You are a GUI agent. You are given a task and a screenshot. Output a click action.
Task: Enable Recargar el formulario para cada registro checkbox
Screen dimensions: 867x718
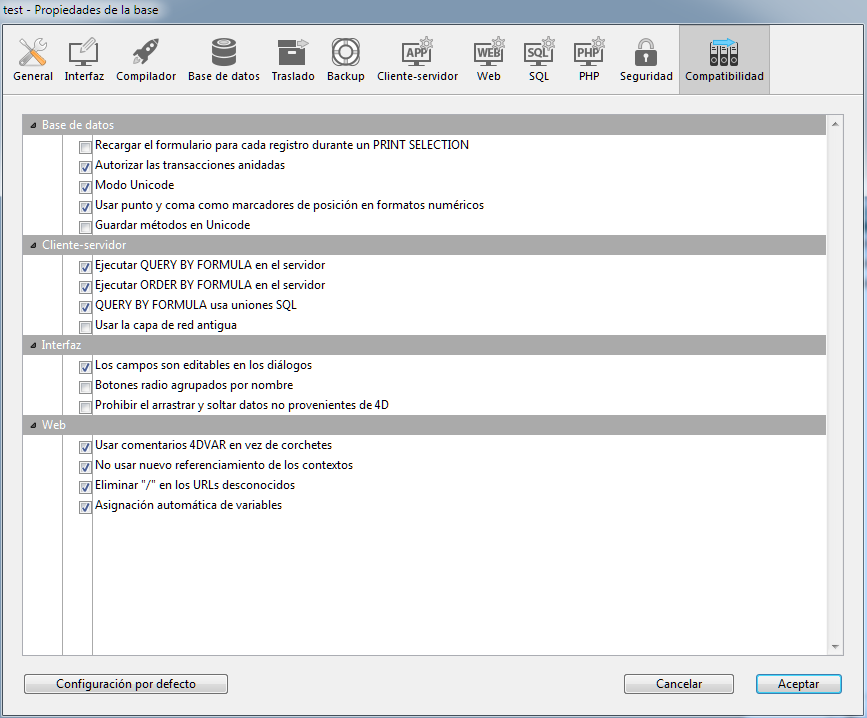[x=85, y=147]
